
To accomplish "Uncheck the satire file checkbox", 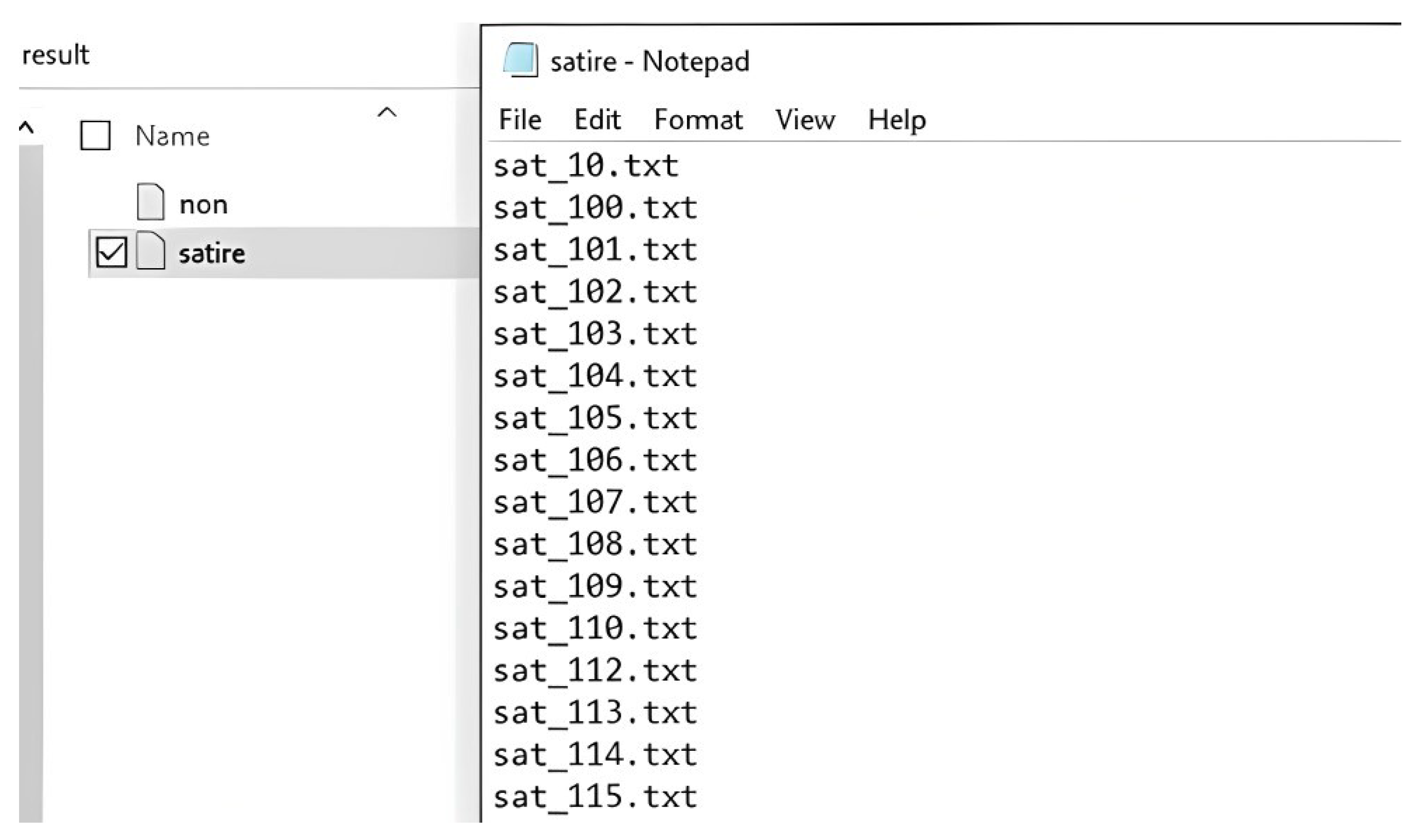I will [x=110, y=252].
